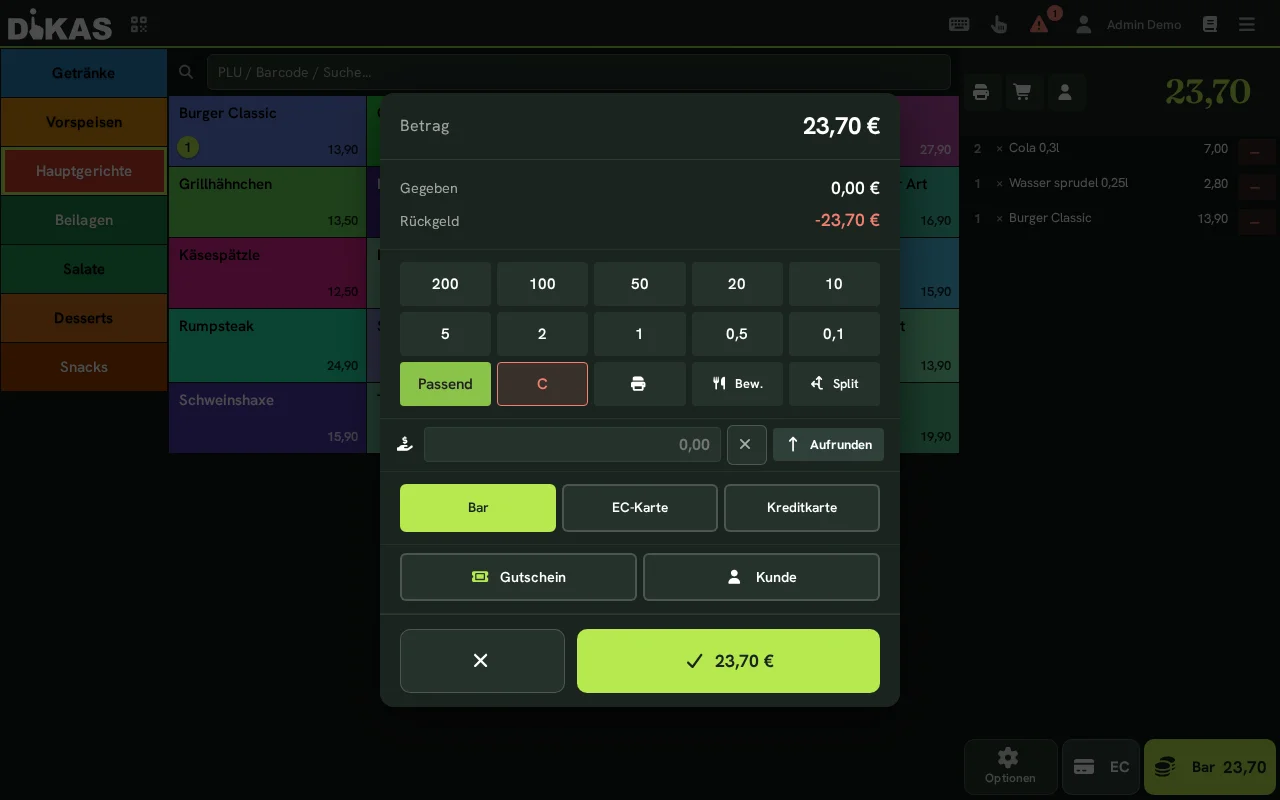1280x800 pixels.
Task: Click the search magnifier icon
Action: coord(186,72)
